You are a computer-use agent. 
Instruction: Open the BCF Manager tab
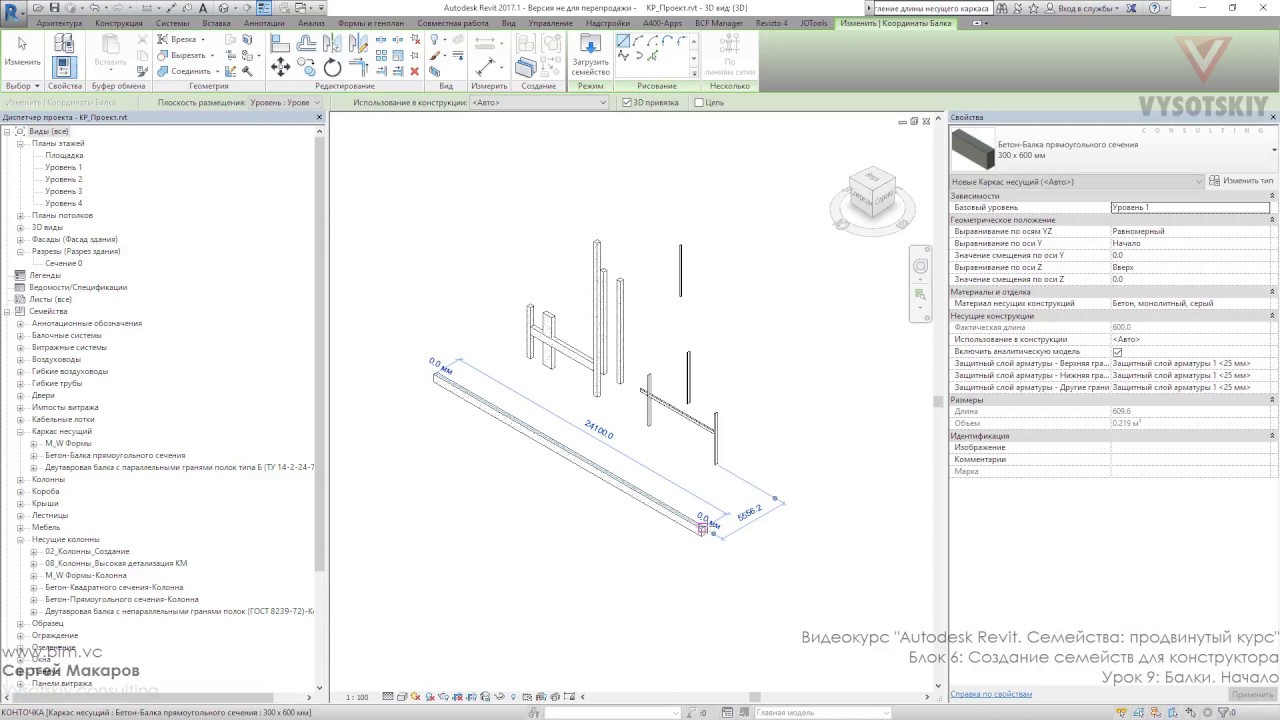coord(719,23)
